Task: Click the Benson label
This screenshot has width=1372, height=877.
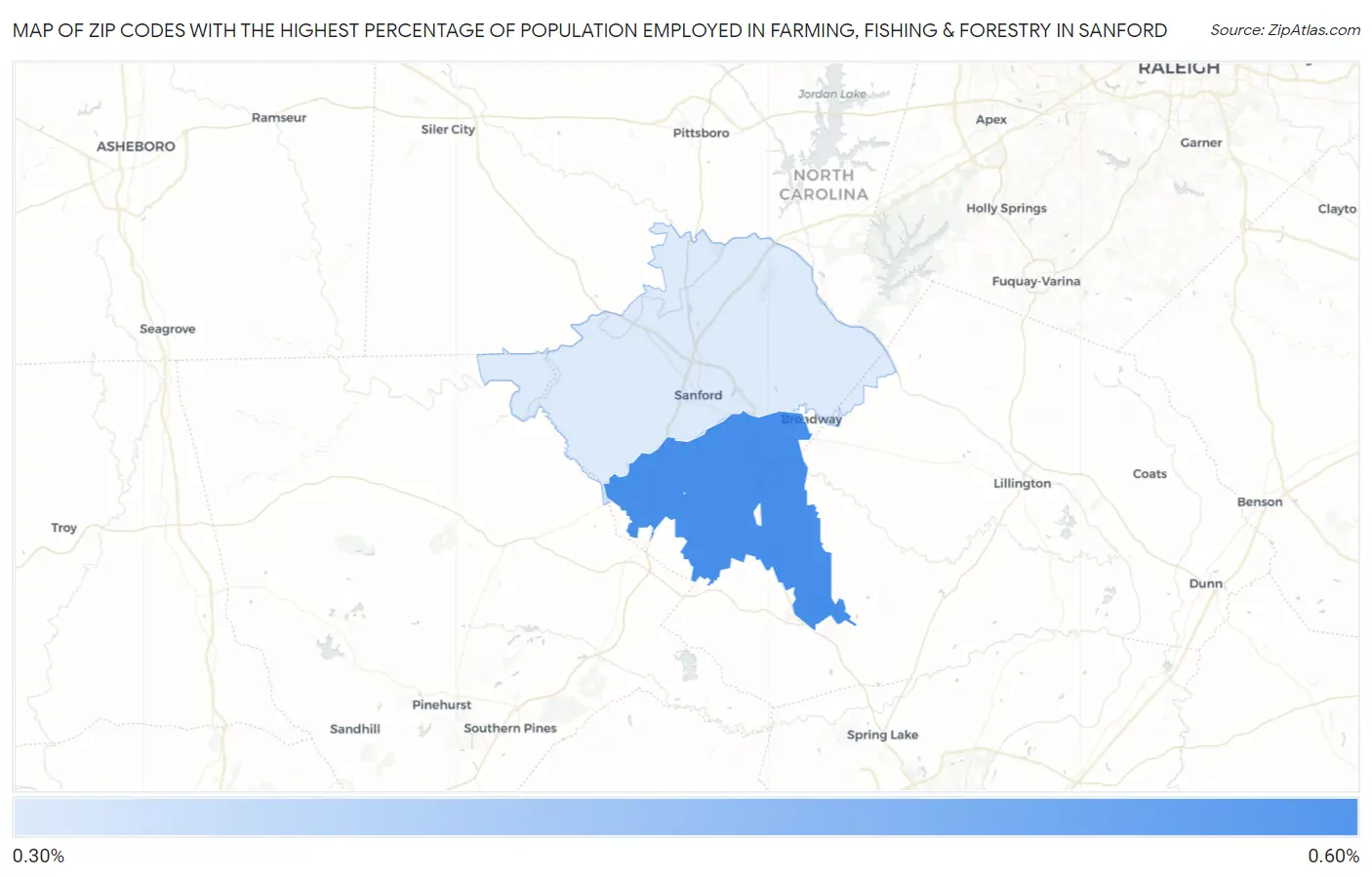Action: (x=1260, y=501)
